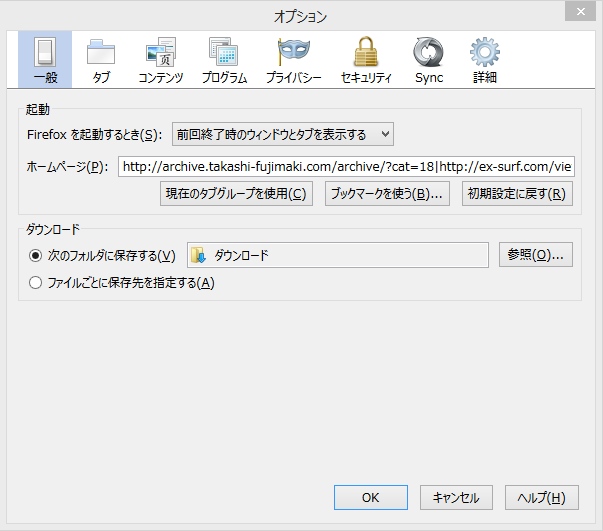Click the download folder icon
The image size is (603, 531).
(198, 255)
